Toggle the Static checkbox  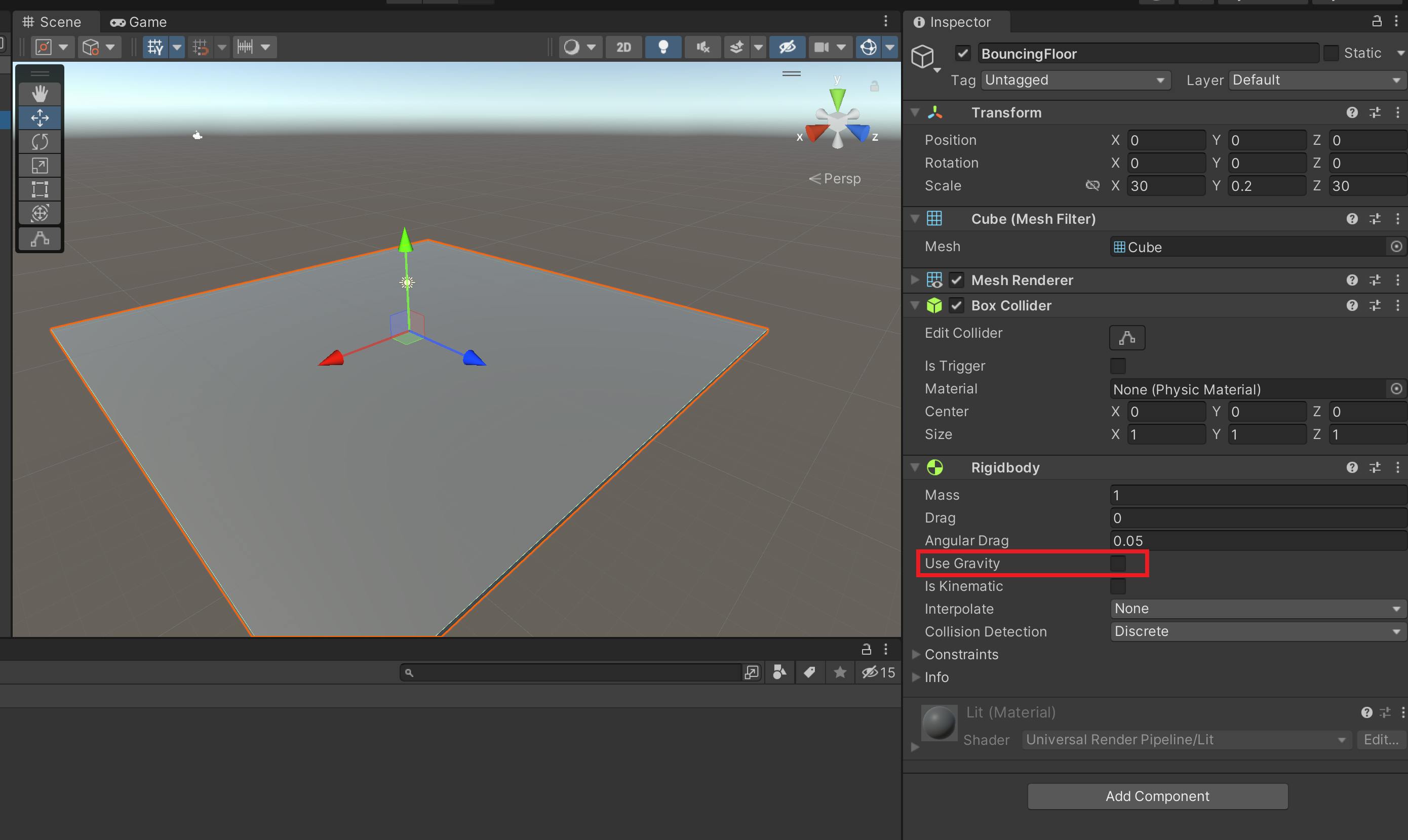pos(1331,53)
